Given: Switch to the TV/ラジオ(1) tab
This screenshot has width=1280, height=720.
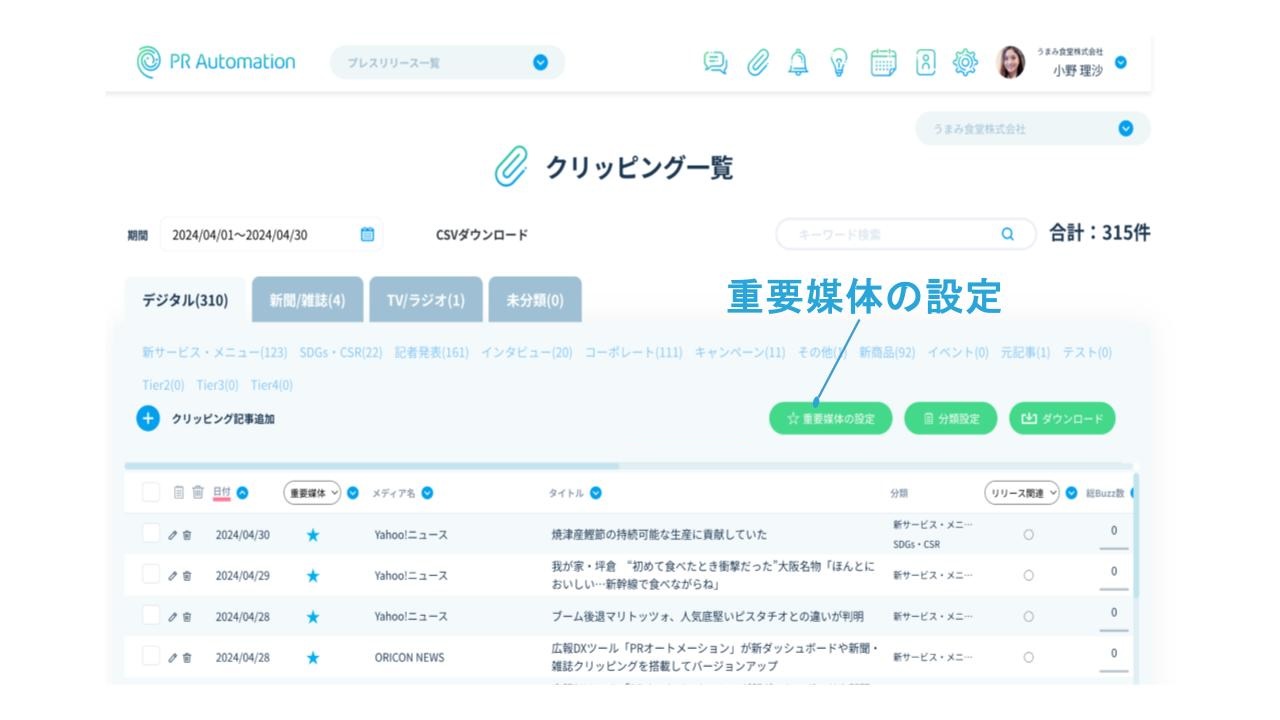Looking at the screenshot, I should [425, 301].
